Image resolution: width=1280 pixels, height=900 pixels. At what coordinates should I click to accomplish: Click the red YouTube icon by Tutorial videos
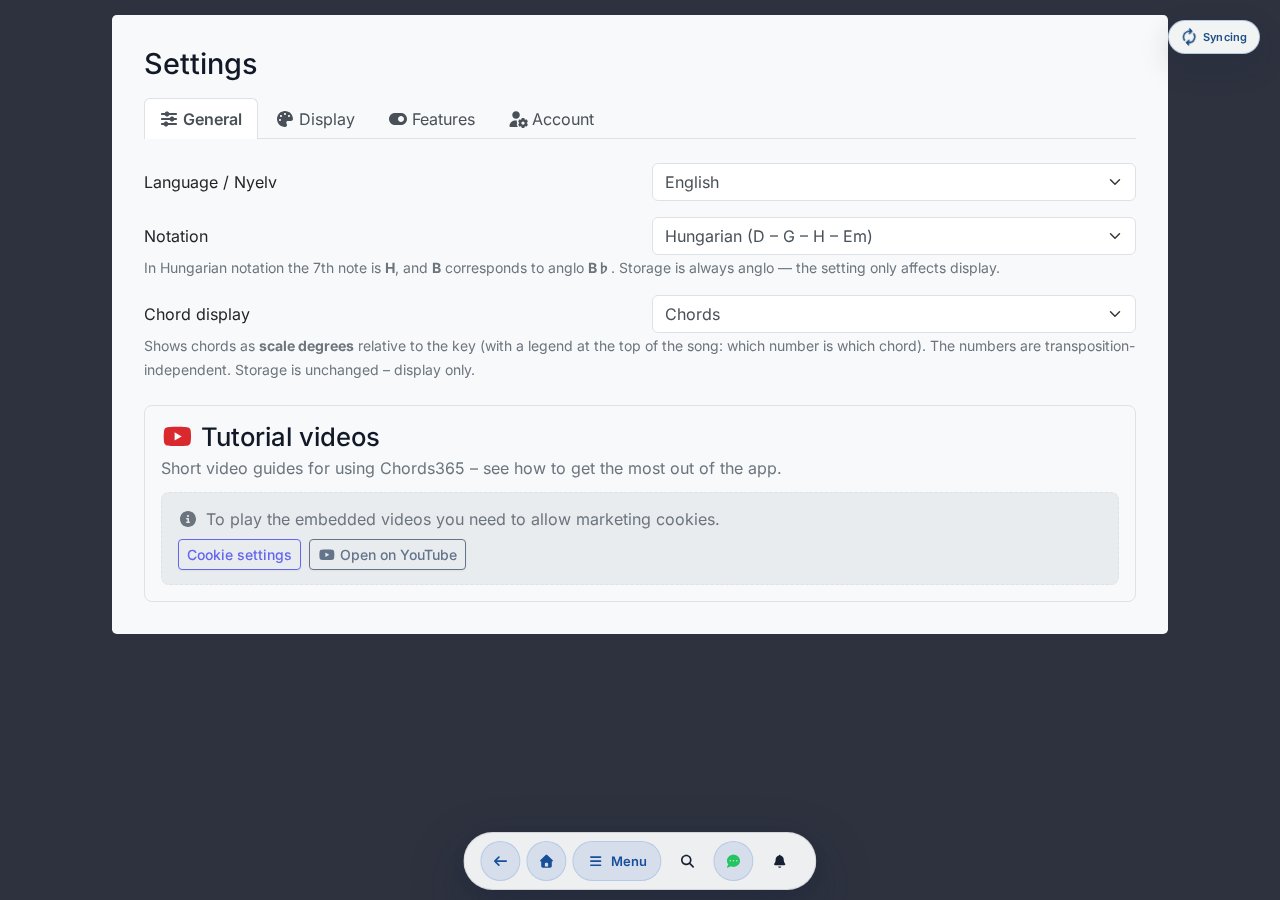point(177,437)
